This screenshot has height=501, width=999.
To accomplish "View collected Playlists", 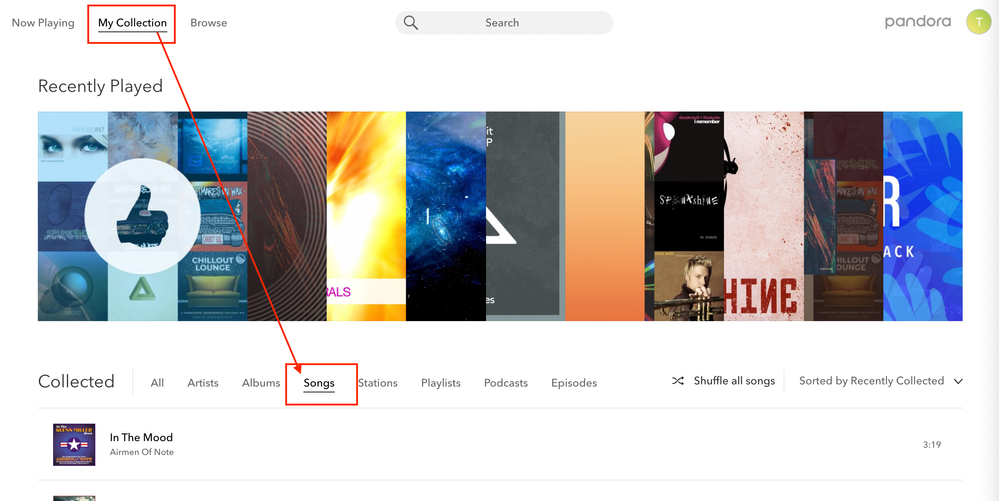I will pyautogui.click(x=440, y=383).
